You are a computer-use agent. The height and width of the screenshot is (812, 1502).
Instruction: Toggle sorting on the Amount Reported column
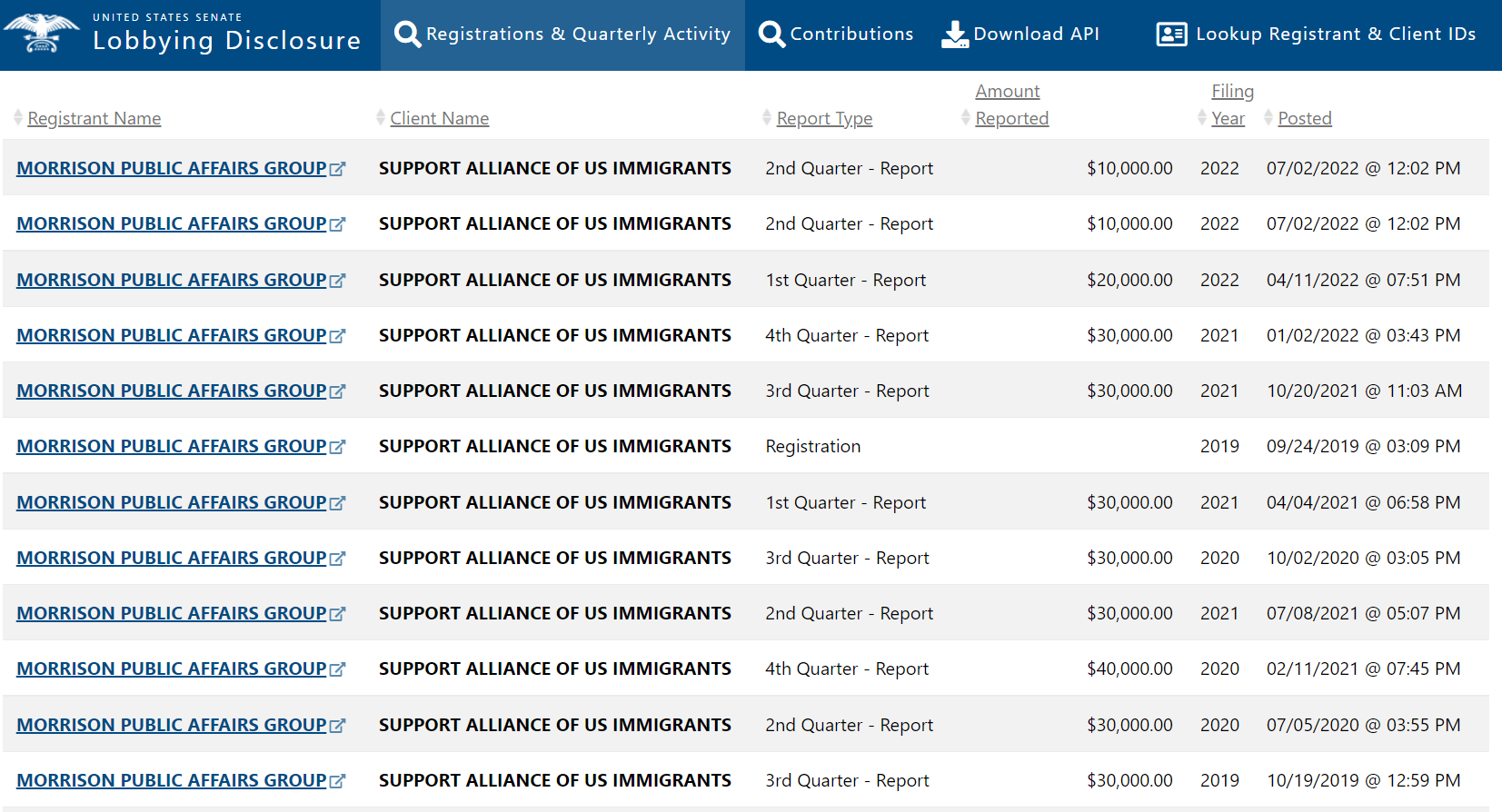[966, 117]
